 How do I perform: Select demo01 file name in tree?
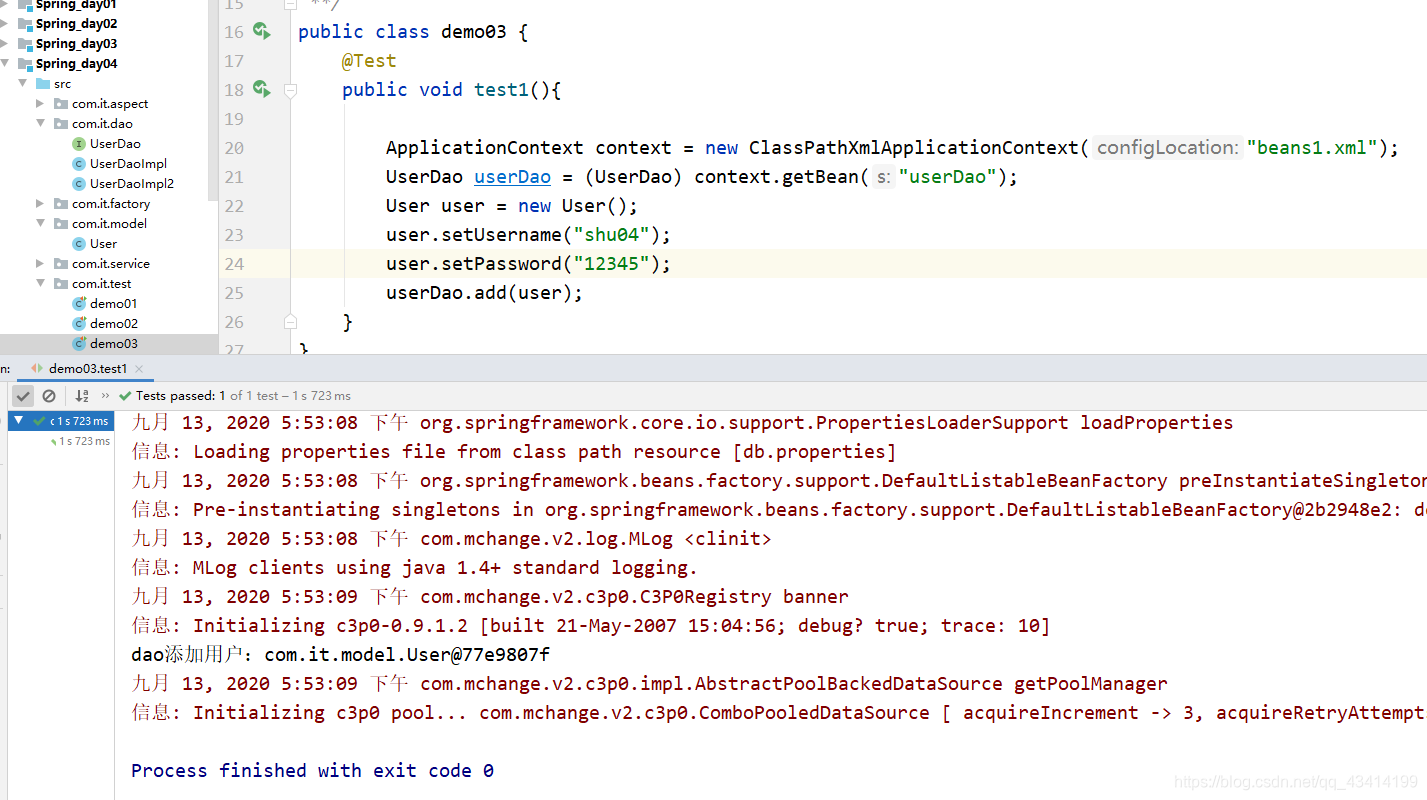click(x=114, y=303)
